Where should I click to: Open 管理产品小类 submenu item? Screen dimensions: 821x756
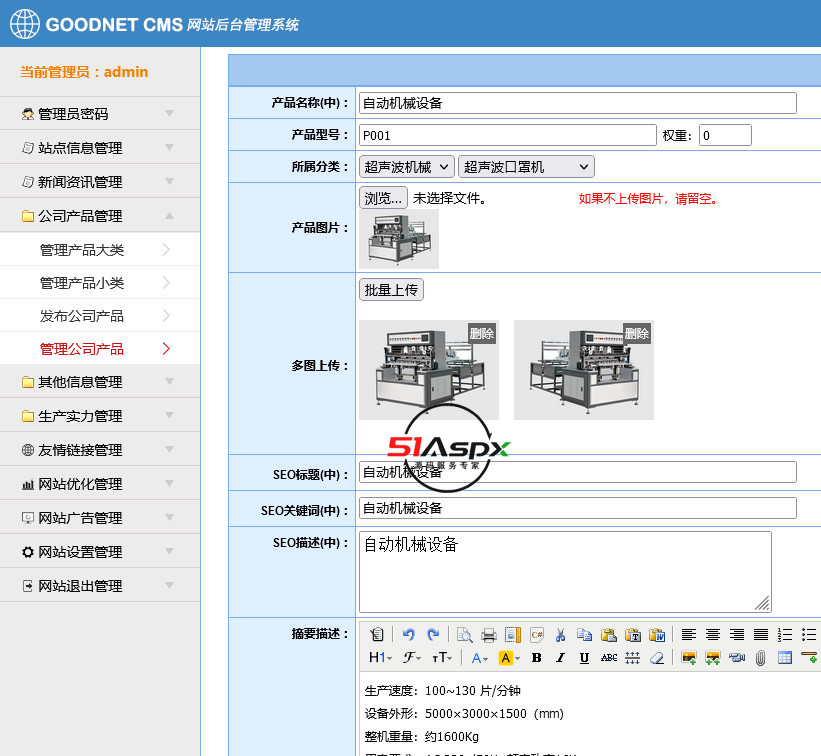point(100,283)
